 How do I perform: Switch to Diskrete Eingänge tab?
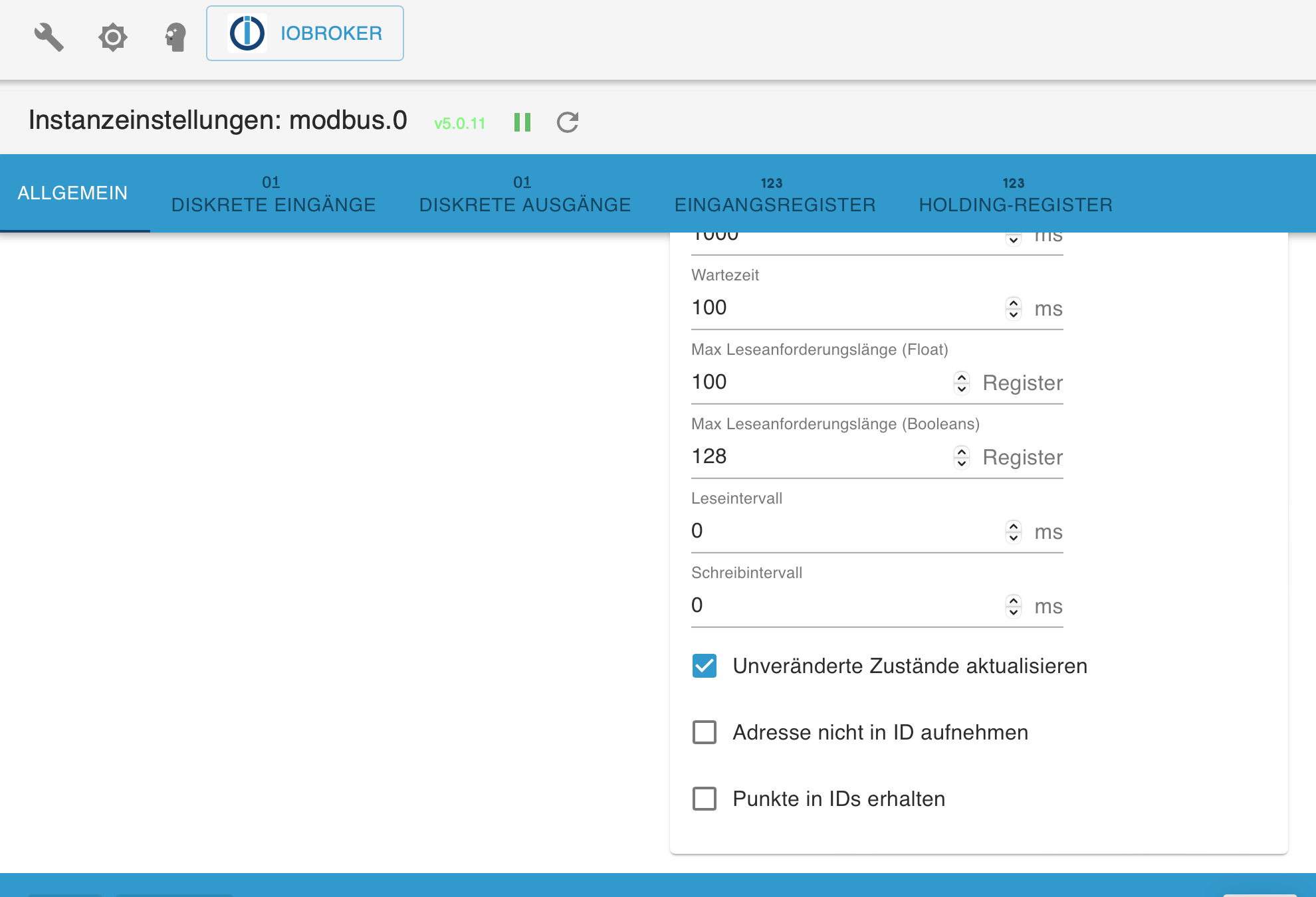click(273, 193)
